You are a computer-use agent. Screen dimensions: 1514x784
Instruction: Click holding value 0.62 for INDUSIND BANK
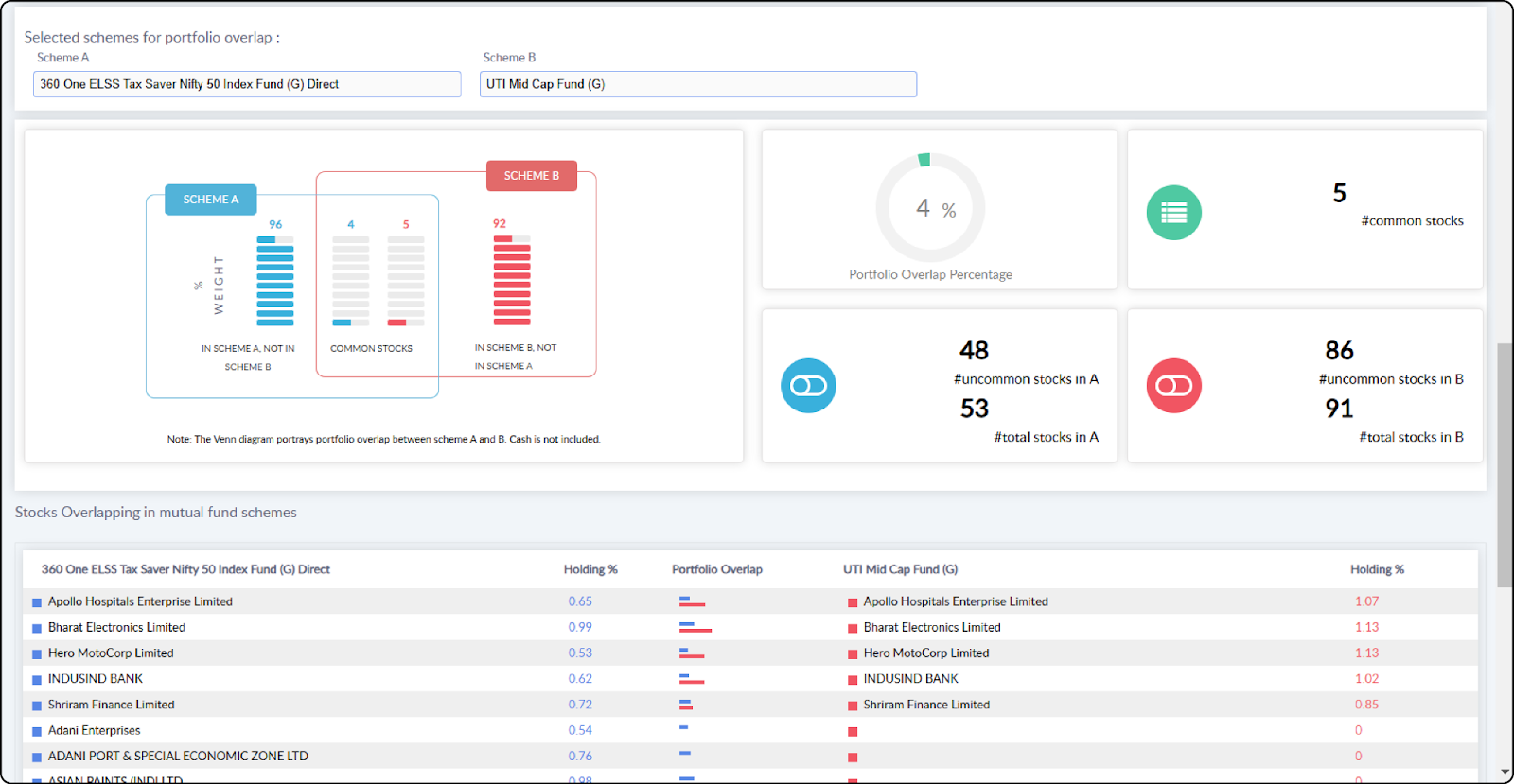point(580,679)
